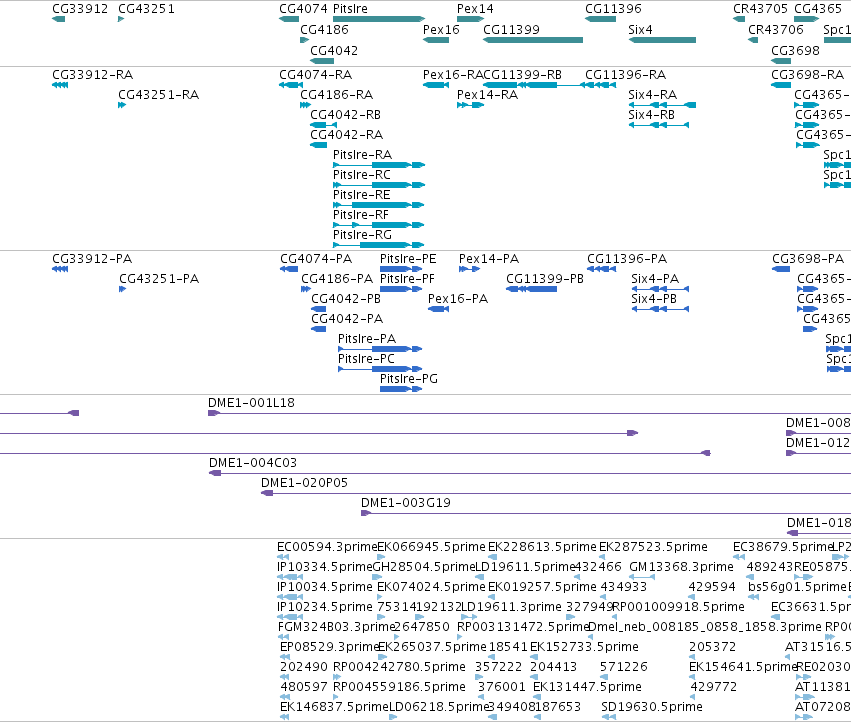Click the CG11399 gene bar
The image size is (851, 722).
click(x=533, y=40)
